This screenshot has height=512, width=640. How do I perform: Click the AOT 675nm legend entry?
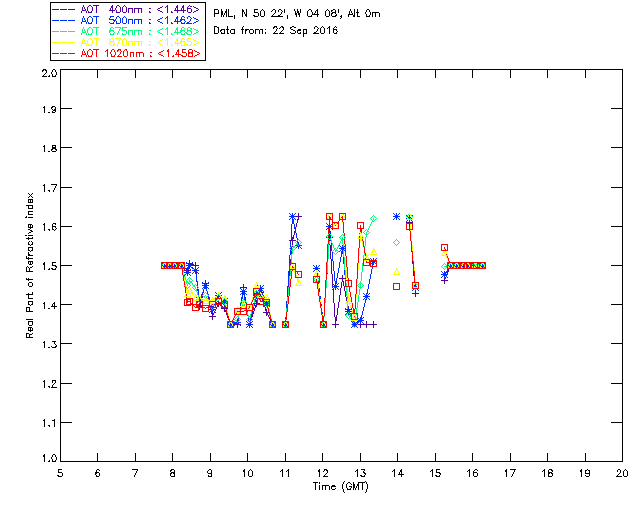[126, 31]
